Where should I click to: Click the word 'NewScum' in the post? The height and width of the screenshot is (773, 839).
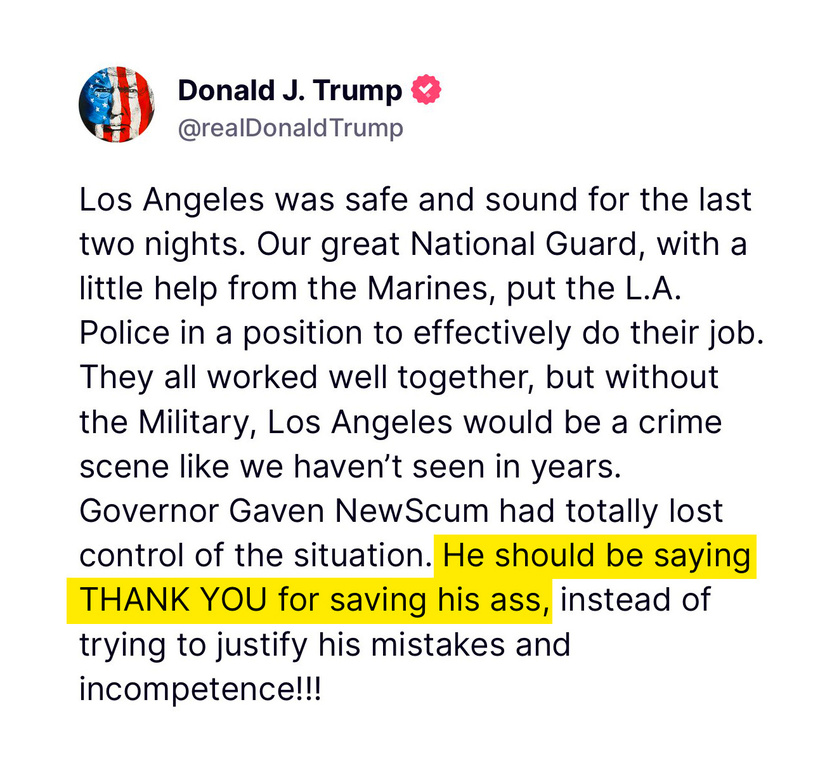click(412, 510)
